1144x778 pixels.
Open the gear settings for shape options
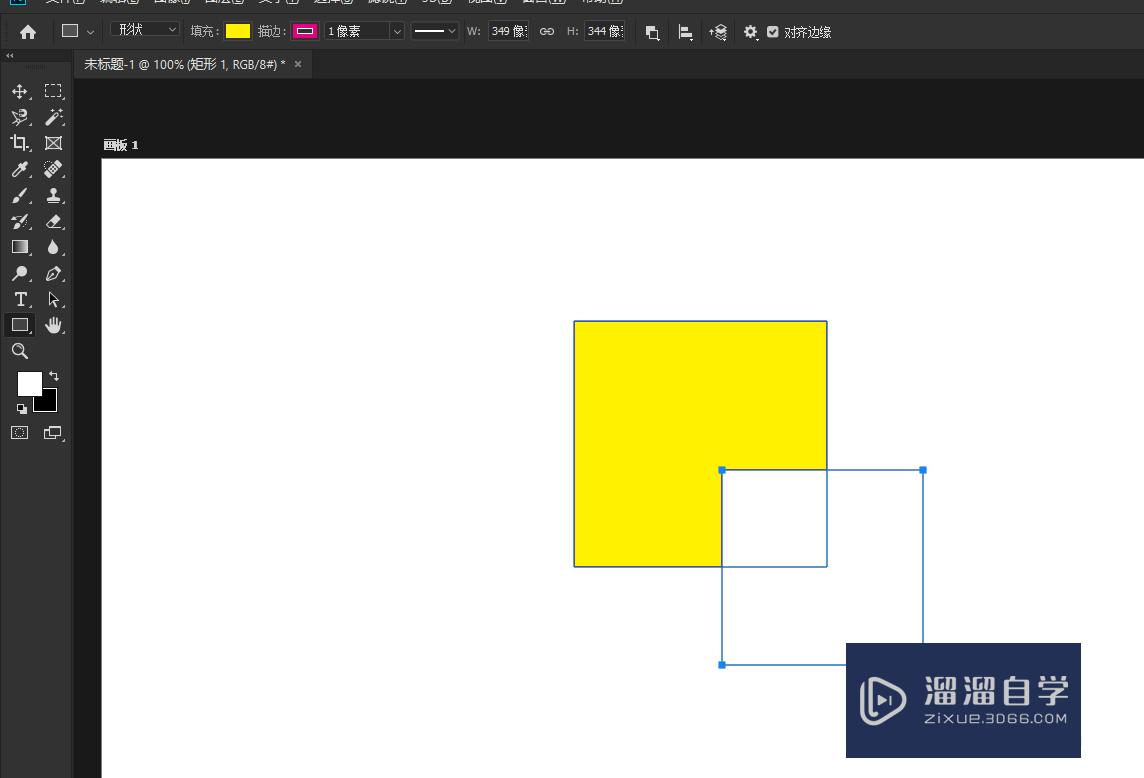tap(750, 32)
